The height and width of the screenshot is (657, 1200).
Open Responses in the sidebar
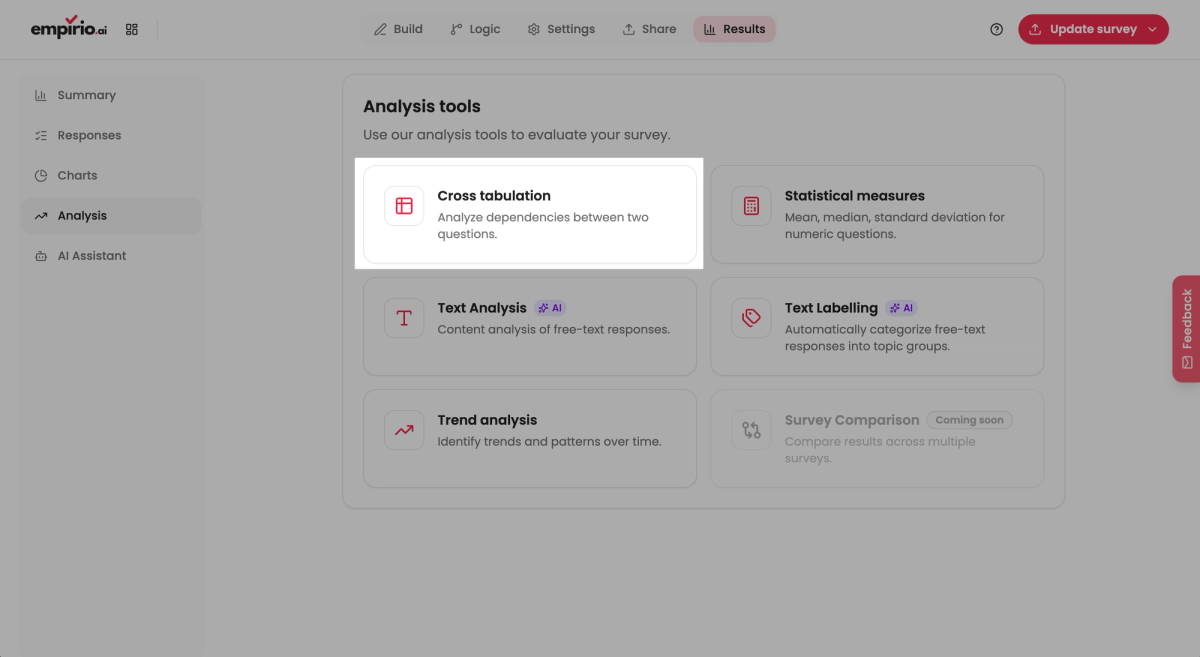pos(111,135)
